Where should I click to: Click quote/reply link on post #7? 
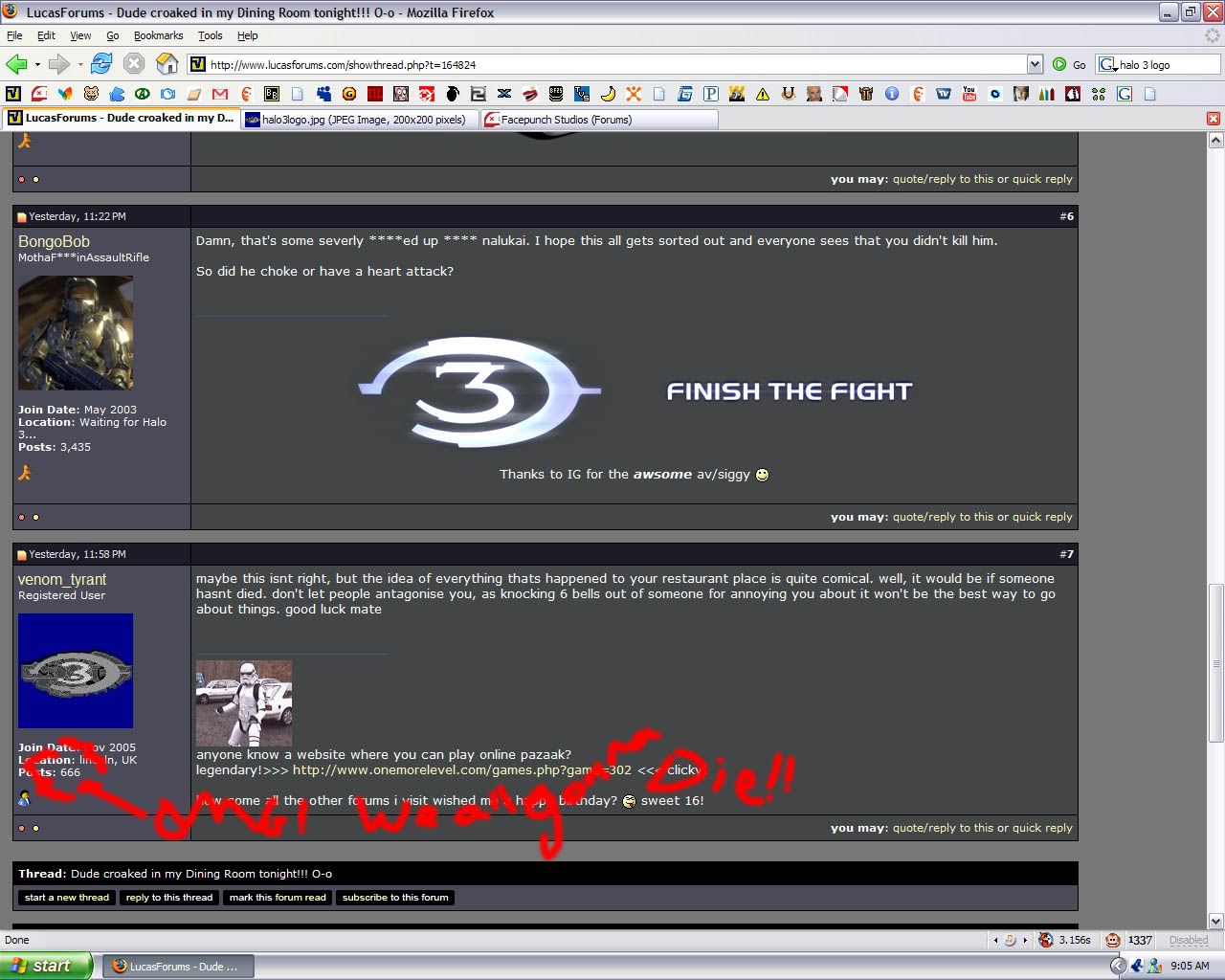[943, 828]
